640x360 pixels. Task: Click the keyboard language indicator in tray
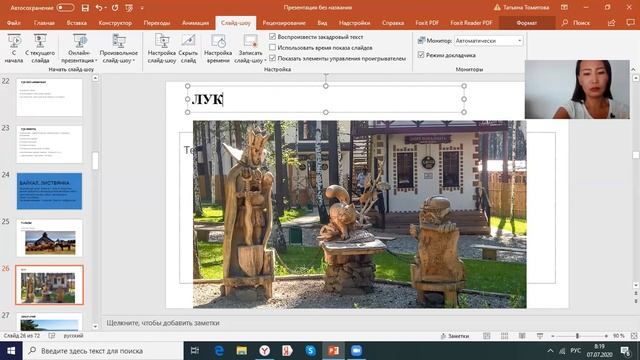coord(576,351)
